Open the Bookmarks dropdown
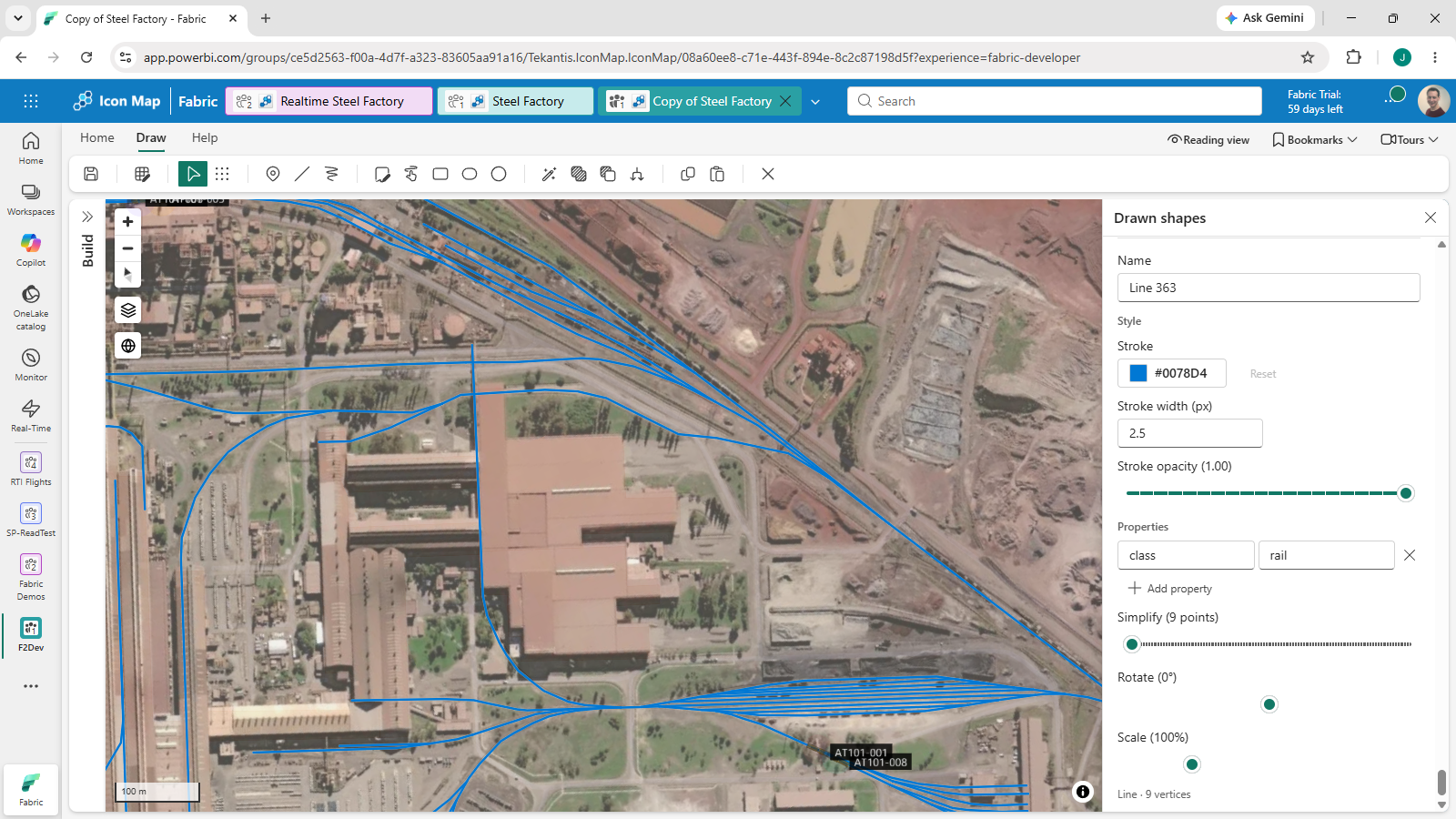Screen dimensions: 1456x819 click(x=1315, y=139)
